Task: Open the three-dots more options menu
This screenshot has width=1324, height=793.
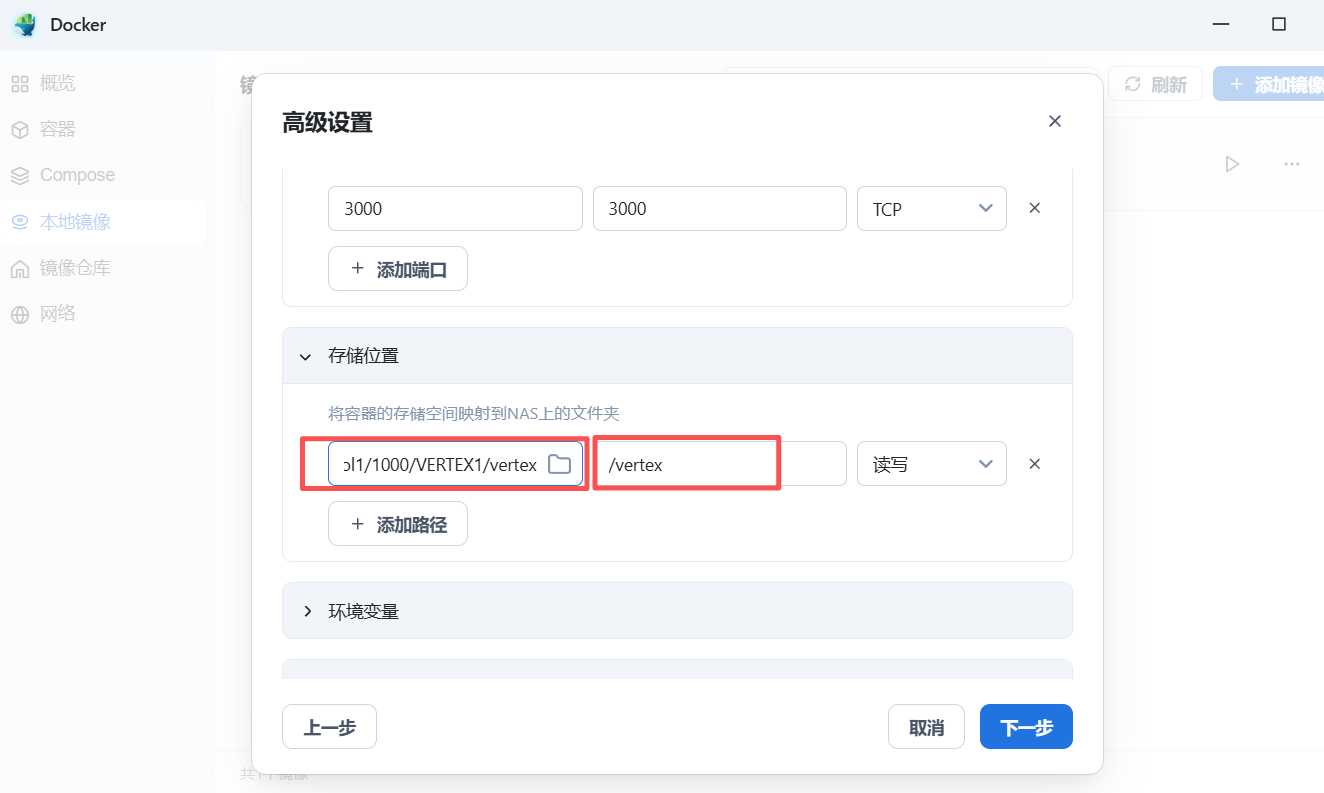Action: click(1291, 164)
